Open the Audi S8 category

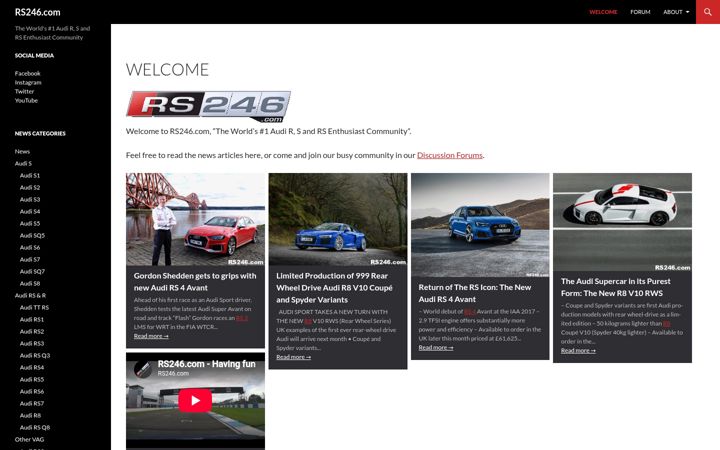pyautogui.click(x=30, y=283)
